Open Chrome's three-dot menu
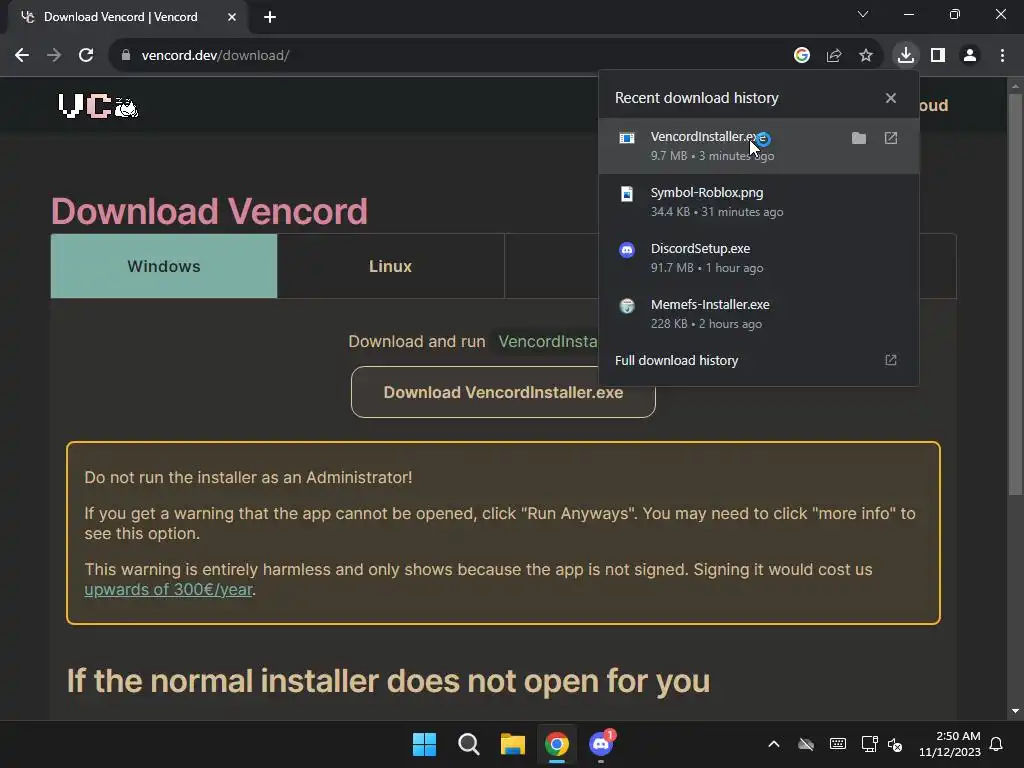Viewport: 1024px width, 768px height. pyautogui.click(x=1002, y=56)
